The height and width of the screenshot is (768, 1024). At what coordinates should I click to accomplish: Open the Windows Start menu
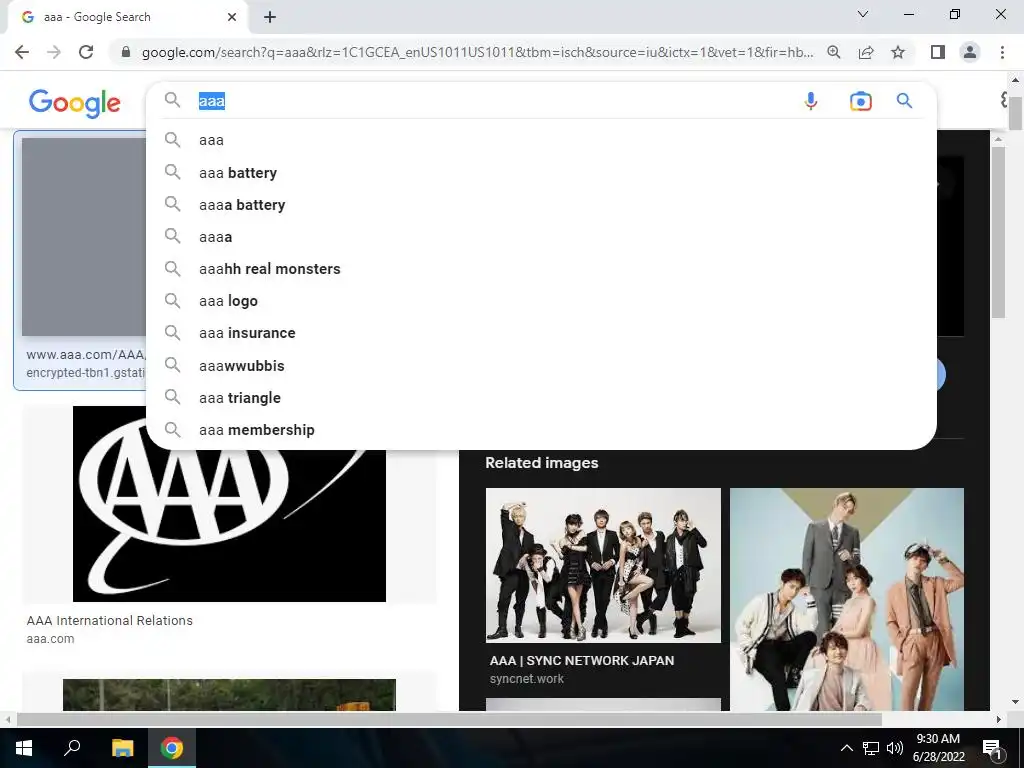(x=24, y=748)
